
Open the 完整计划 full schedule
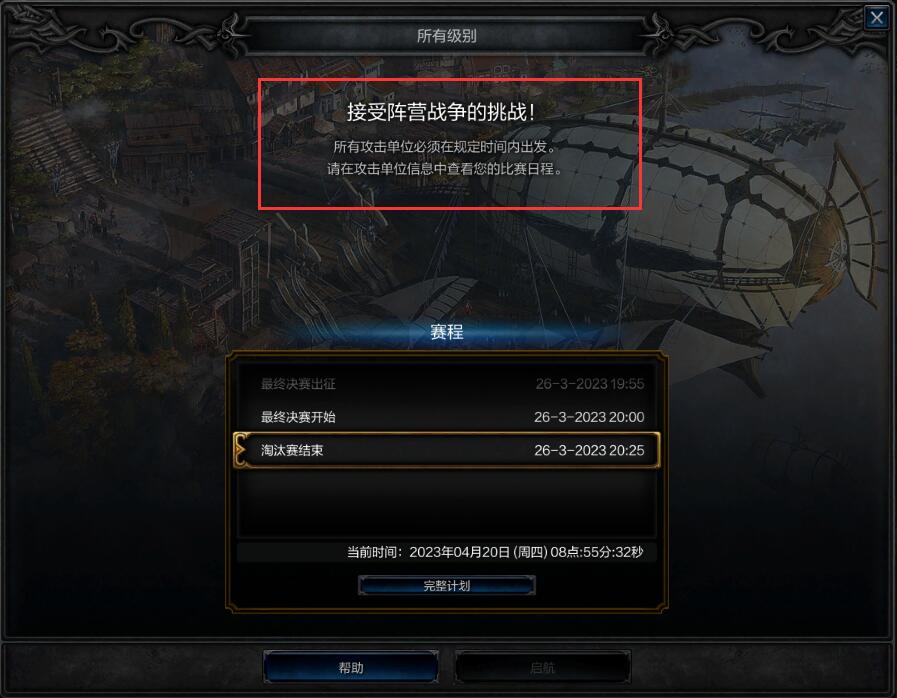click(447, 585)
